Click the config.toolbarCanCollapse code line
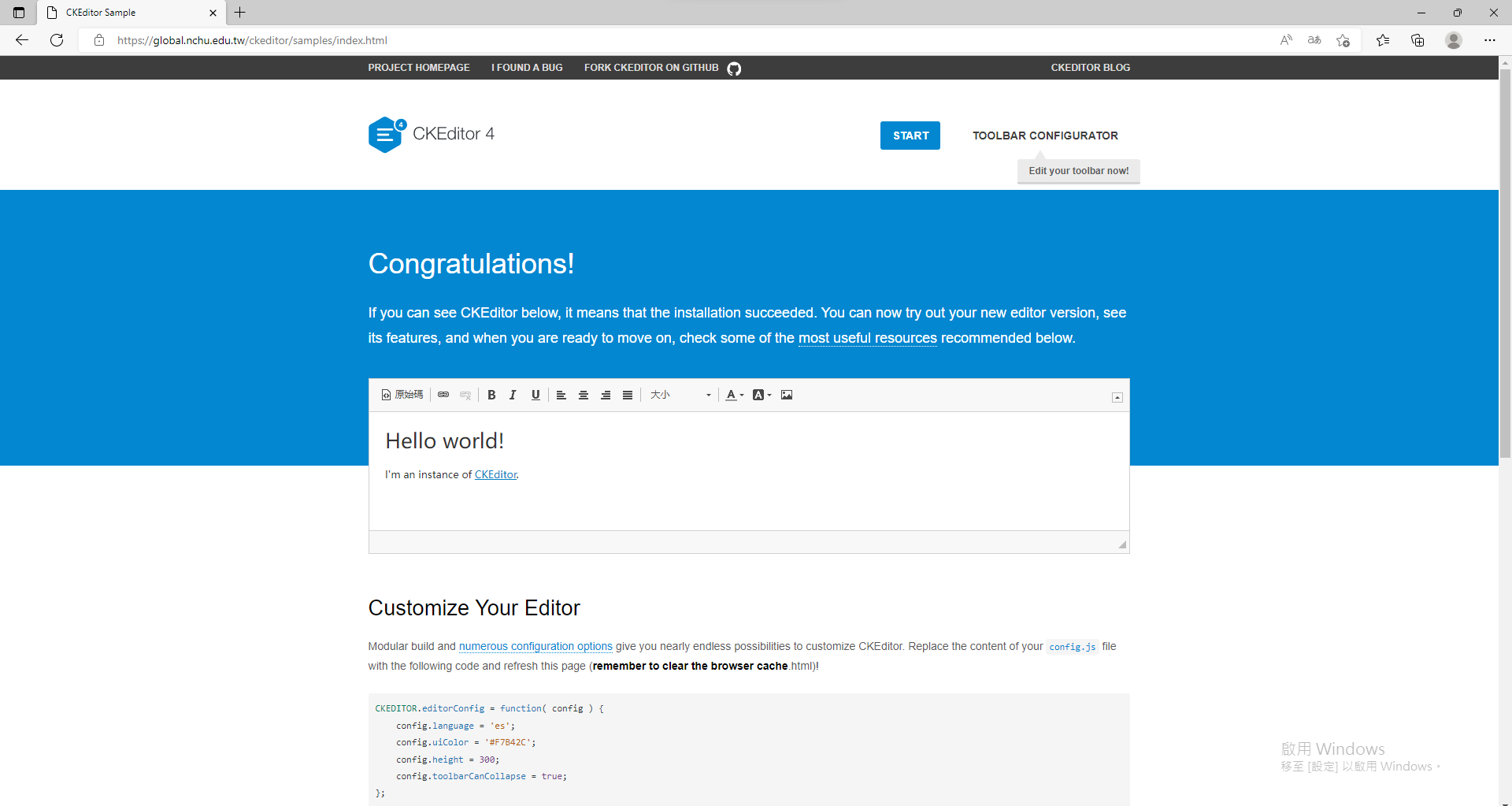Screen dimensions: 1512x806 [481, 776]
